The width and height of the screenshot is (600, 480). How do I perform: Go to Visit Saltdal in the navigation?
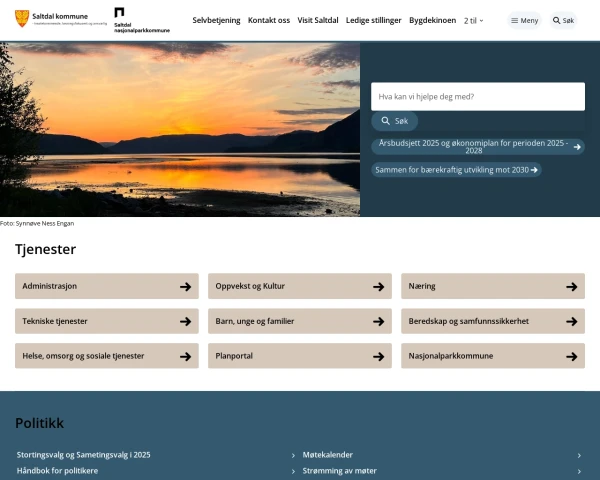pyautogui.click(x=318, y=20)
